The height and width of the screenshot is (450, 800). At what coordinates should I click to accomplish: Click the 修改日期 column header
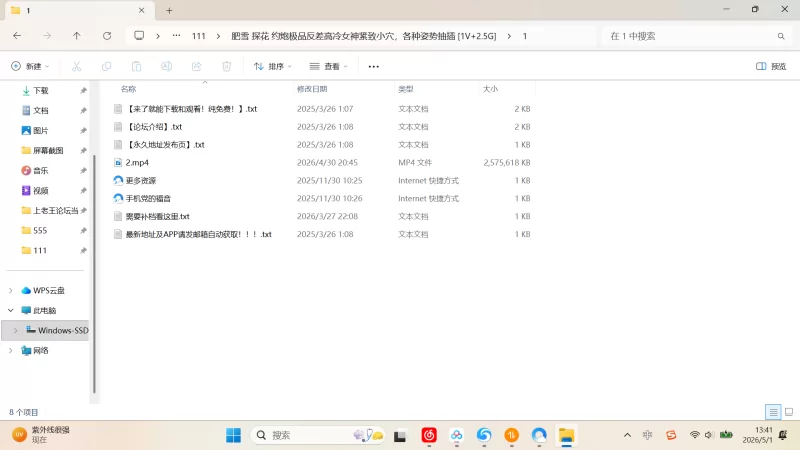312,89
